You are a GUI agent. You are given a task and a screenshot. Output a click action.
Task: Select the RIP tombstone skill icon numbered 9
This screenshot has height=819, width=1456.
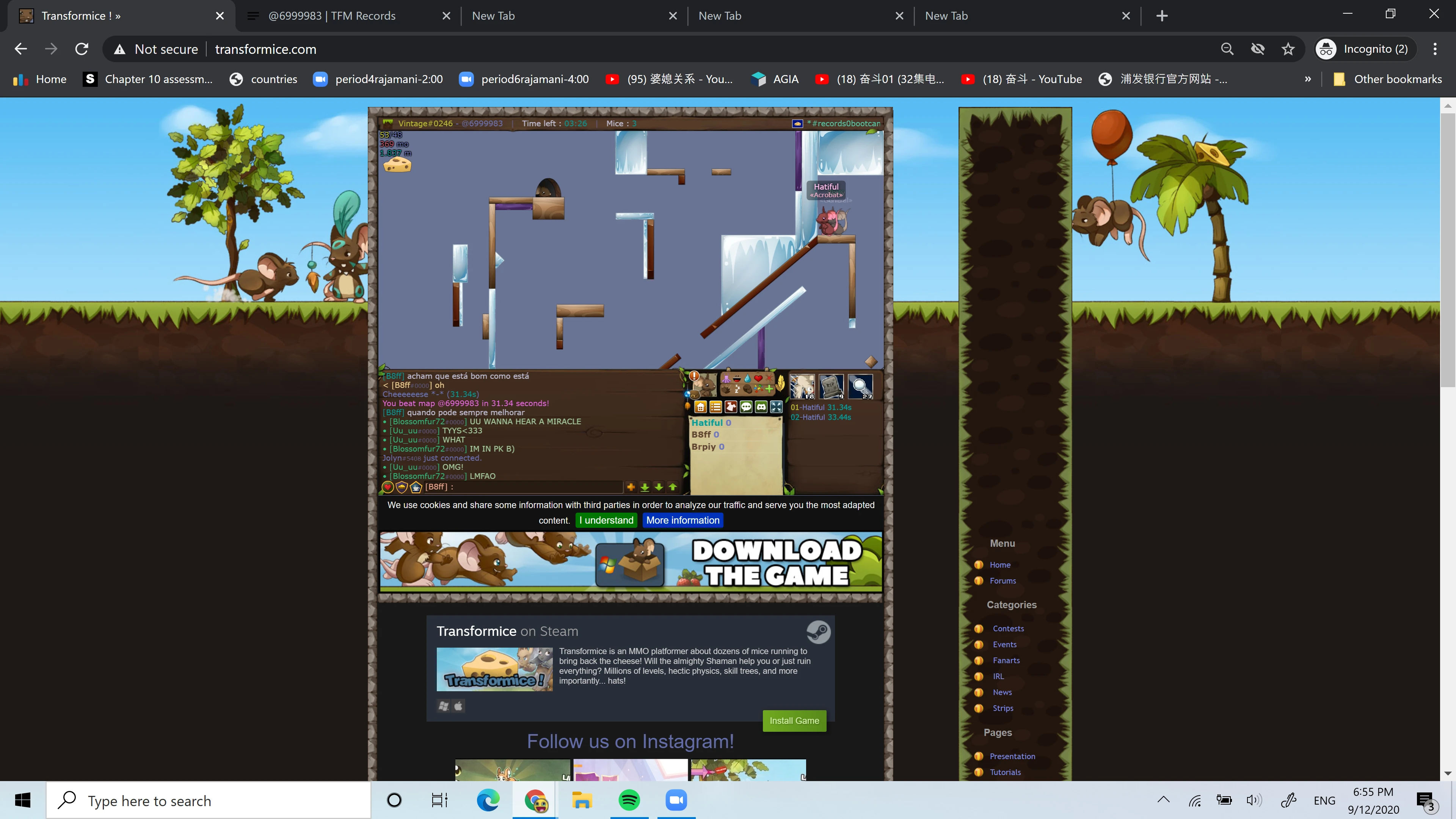click(832, 387)
